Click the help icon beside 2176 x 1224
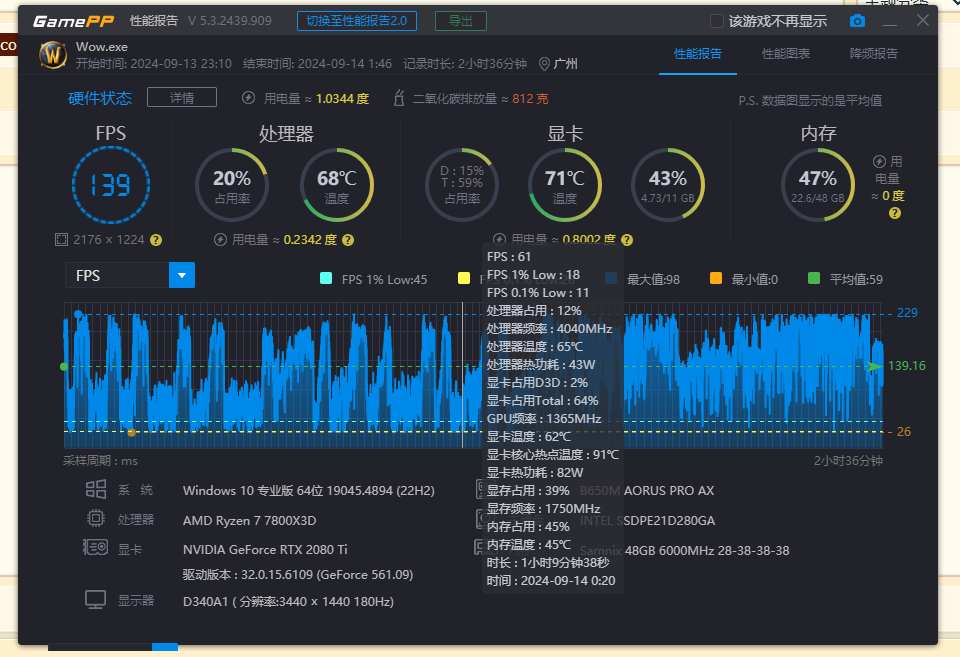Viewport: 960px width, 657px height. click(x=156, y=240)
